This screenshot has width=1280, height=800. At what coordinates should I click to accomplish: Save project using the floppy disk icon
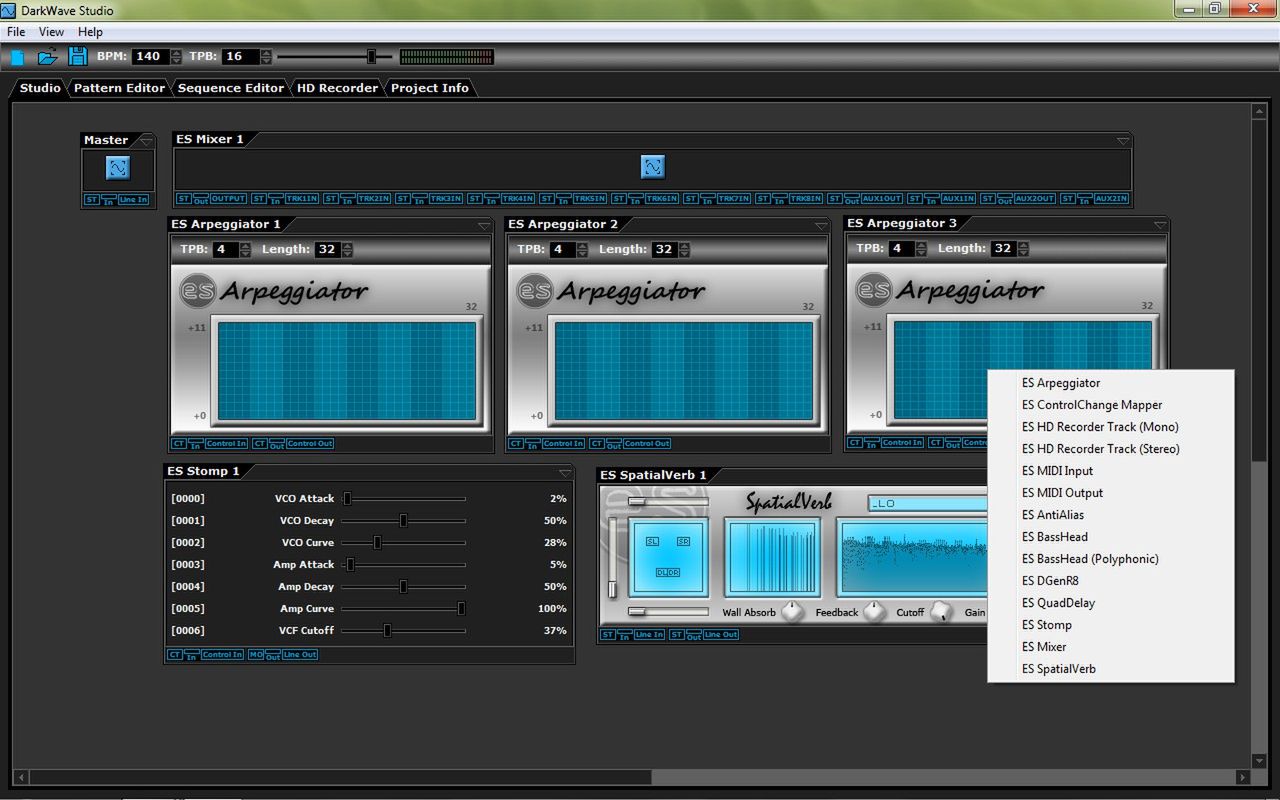(78, 57)
